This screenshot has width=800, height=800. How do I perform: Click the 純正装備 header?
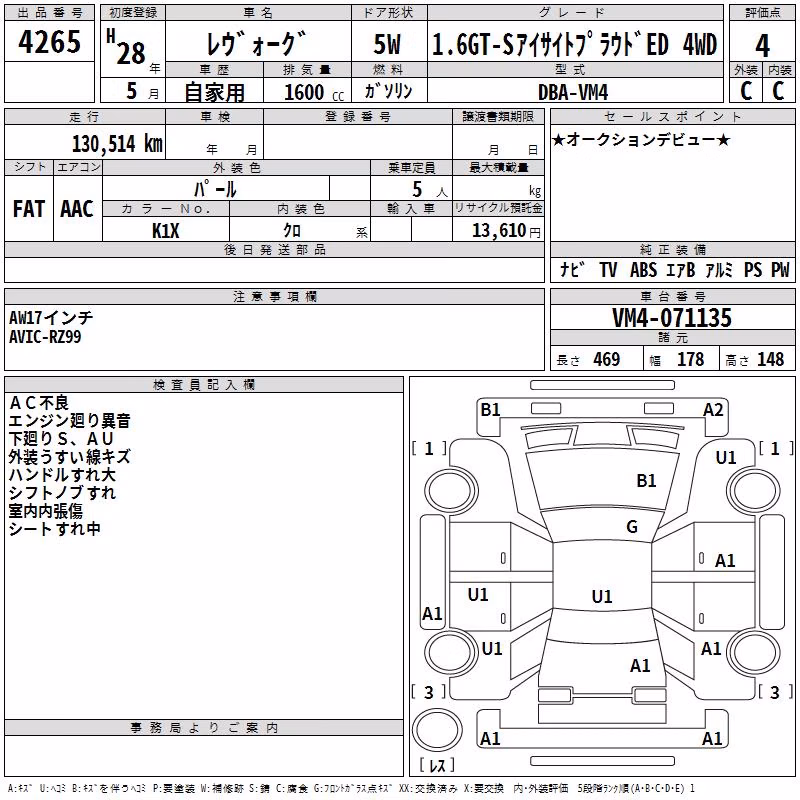672,249
